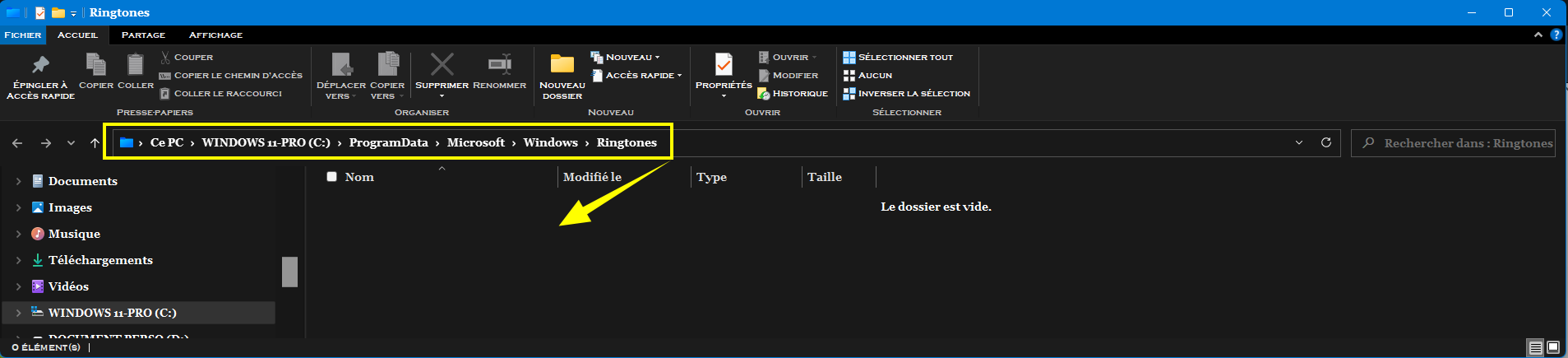Open the Accès rapide dropdown

pyautogui.click(x=637, y=75)
